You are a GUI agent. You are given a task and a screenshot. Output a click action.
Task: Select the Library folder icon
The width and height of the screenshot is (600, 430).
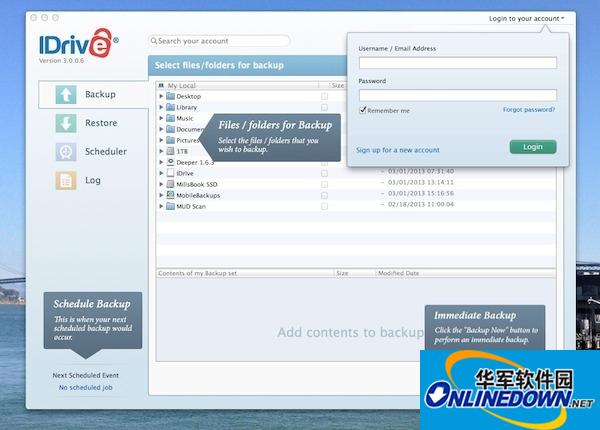(170, 107)
